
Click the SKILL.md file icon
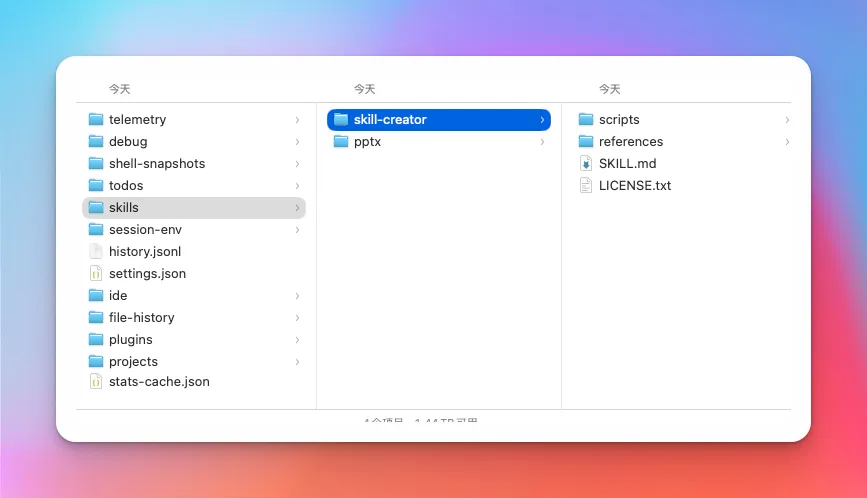pos(586,163)
